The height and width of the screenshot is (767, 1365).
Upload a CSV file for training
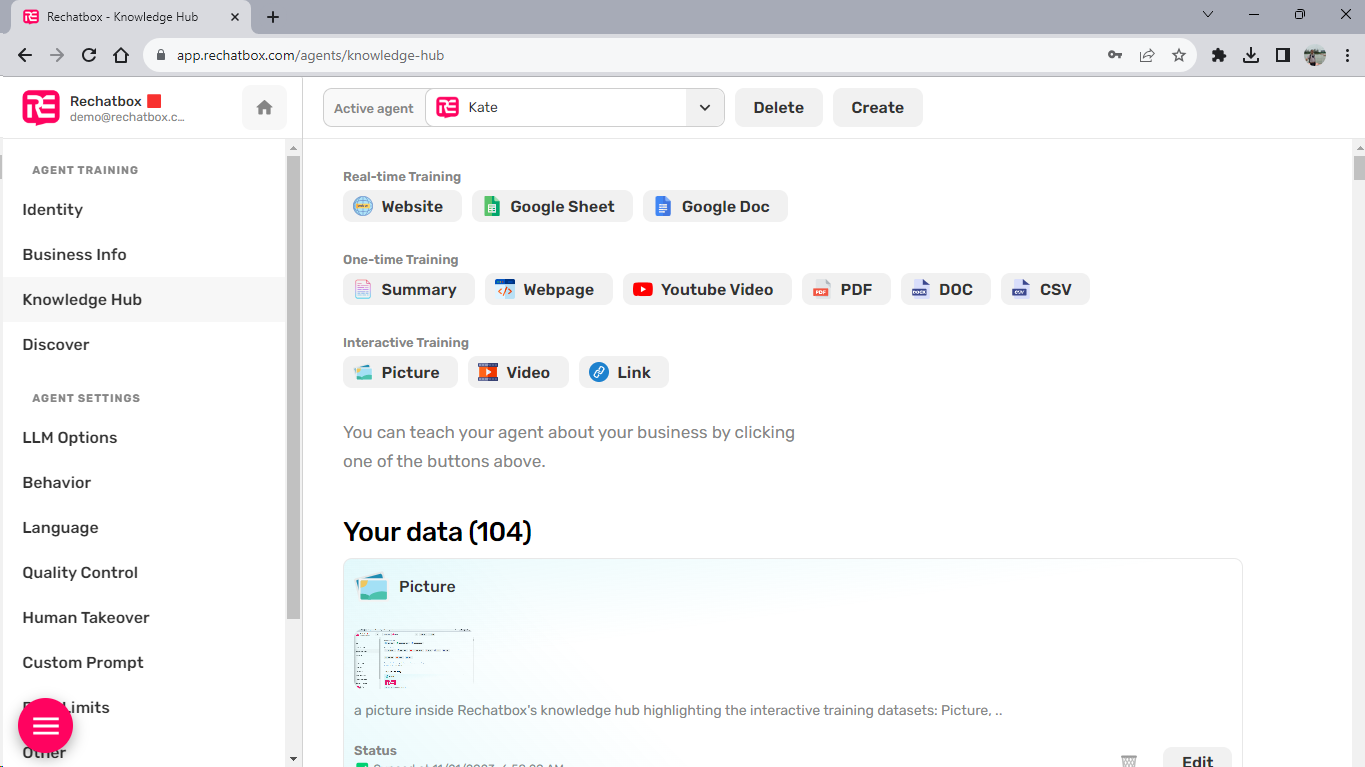click(x=1045, y=289)
